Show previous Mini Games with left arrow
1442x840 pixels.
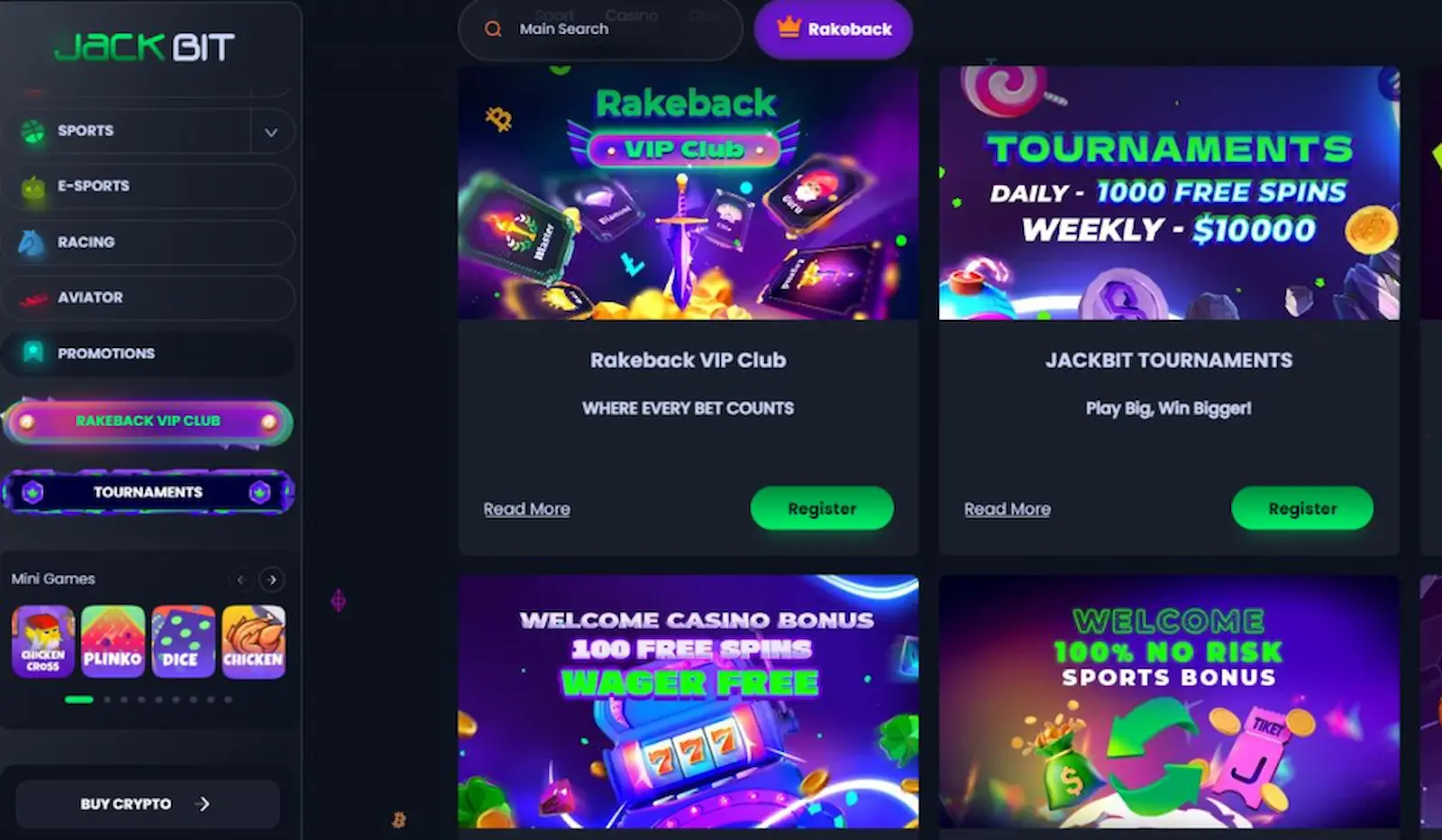tap(241, 580)
